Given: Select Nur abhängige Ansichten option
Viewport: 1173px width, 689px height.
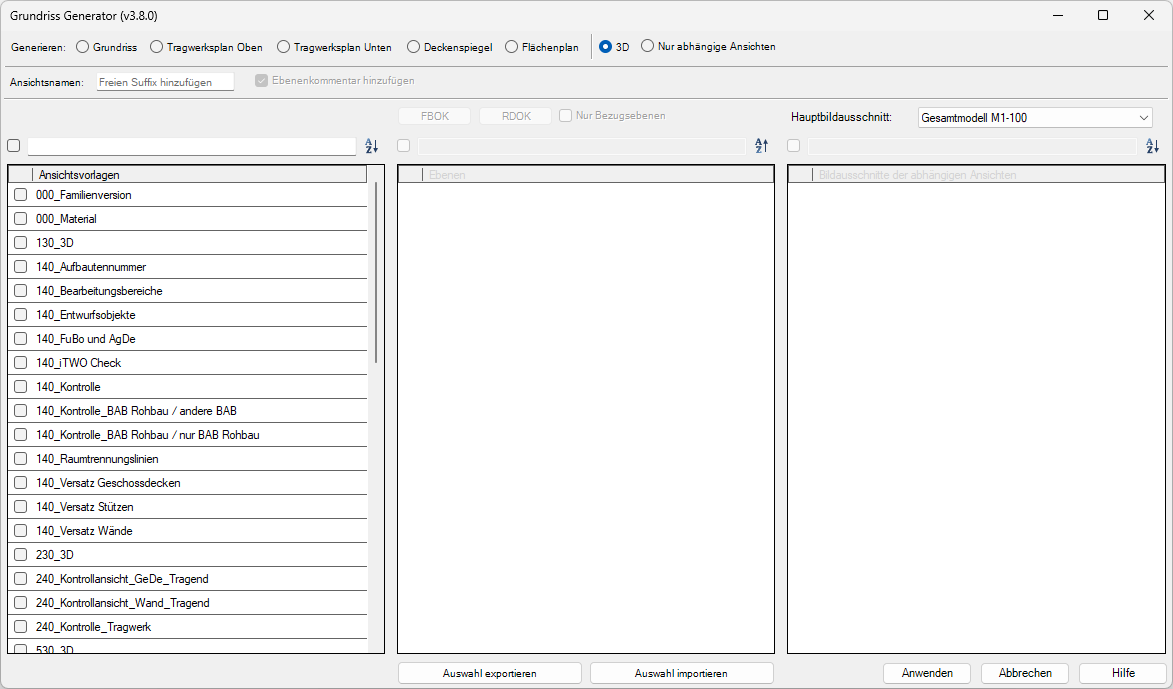Looking at the screenshot, I should (647, 46).
